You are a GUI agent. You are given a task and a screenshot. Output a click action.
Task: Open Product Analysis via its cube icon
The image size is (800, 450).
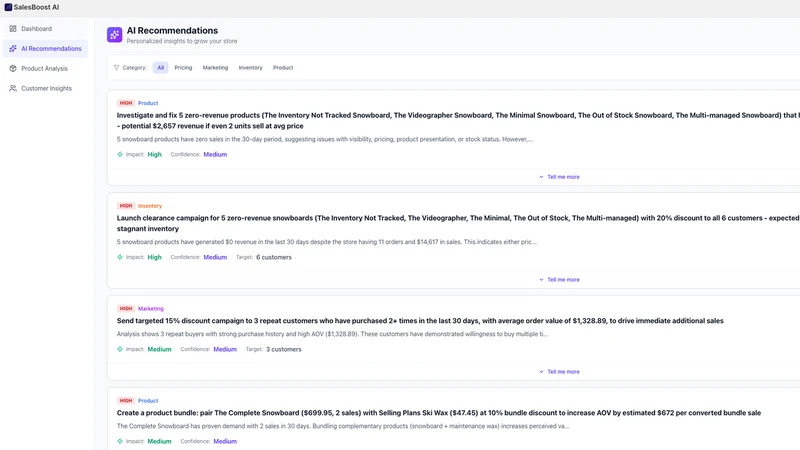point(13,68)
